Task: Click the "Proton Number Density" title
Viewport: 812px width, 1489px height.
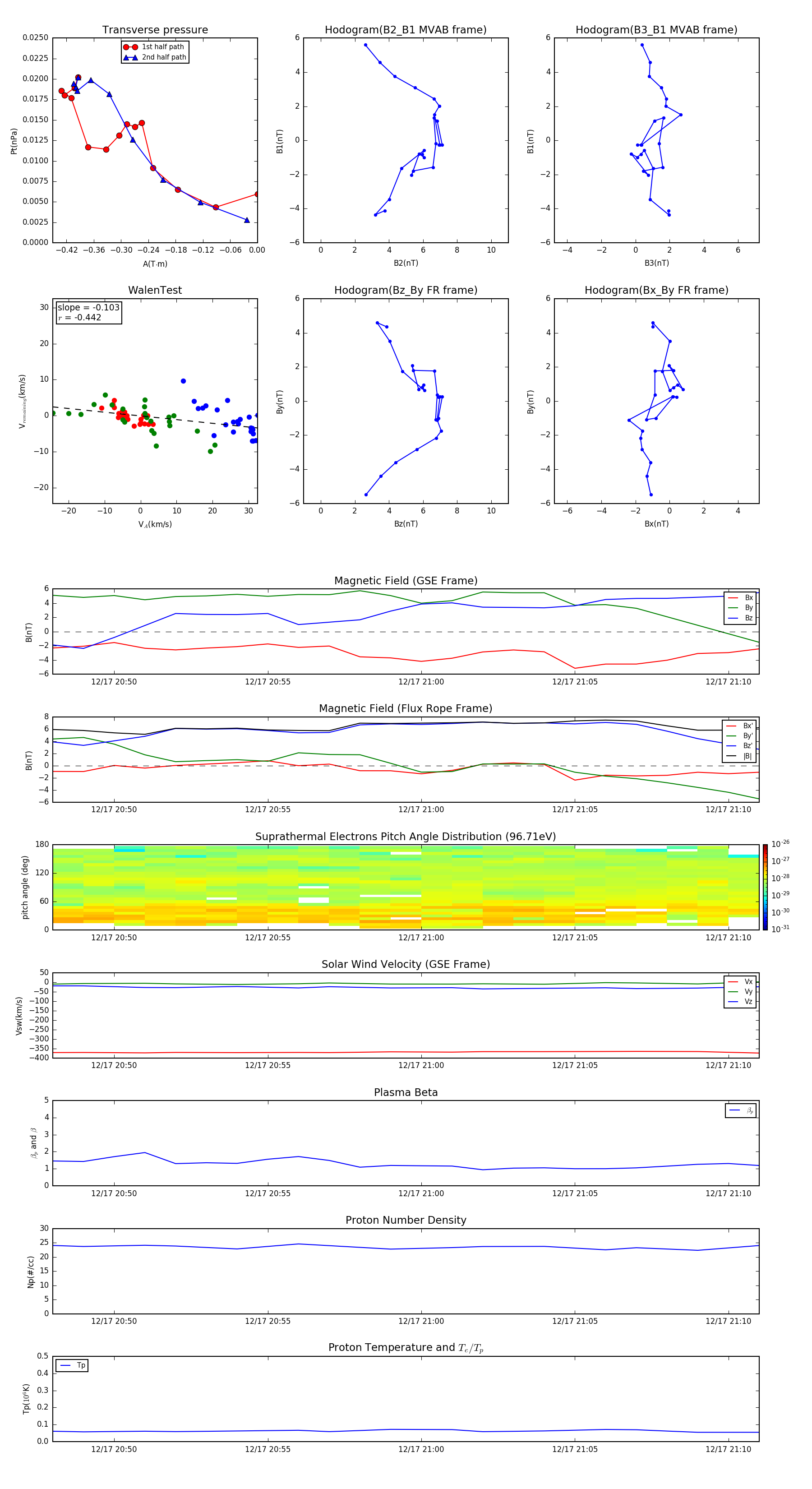Action: pos(406,1220)
